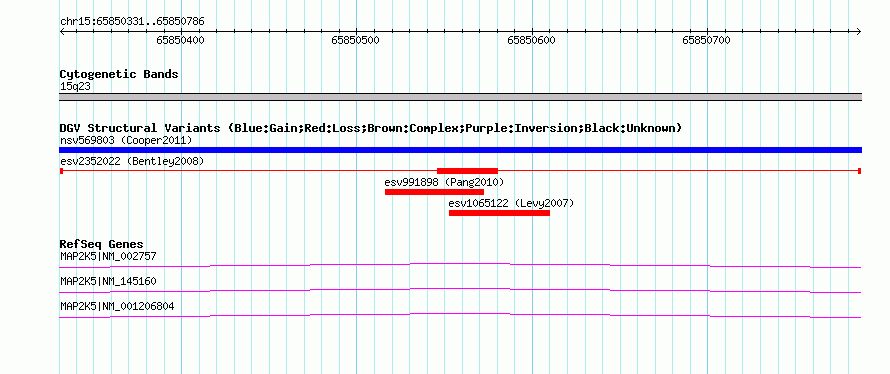Select the red esv991898 loss bar
Image resolution: width=890 pixels, height=374 pixels.
(x=434, y=192)
